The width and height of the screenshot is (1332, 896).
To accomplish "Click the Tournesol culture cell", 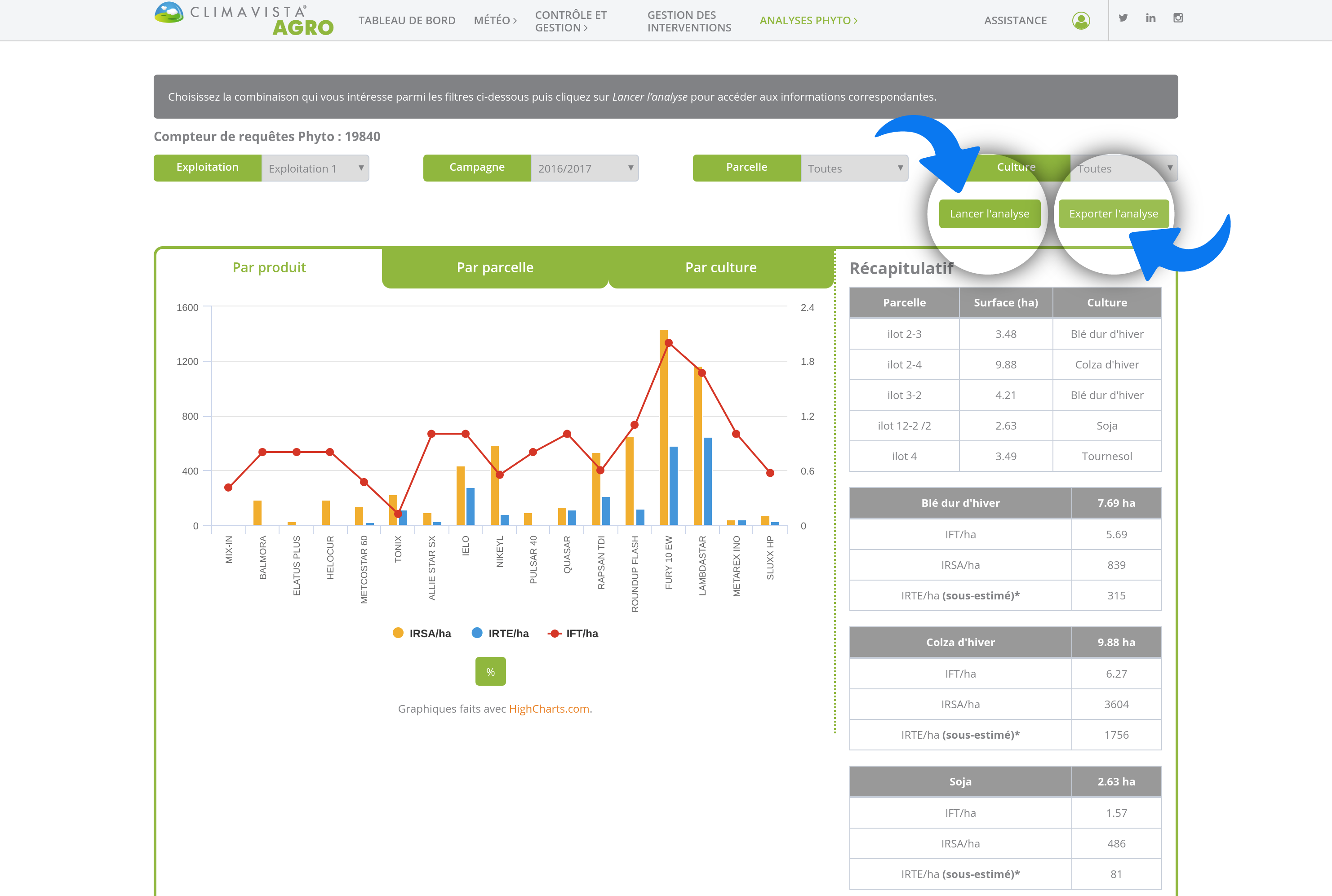I will click(1107, 456).
